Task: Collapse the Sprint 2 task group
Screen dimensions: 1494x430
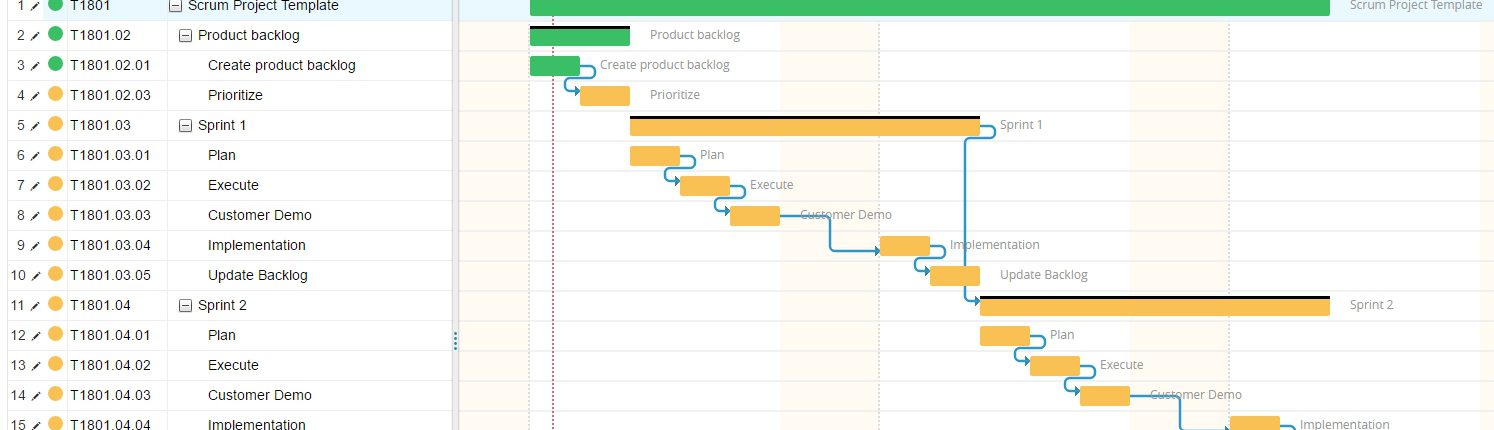Action: tap(185, 306)
